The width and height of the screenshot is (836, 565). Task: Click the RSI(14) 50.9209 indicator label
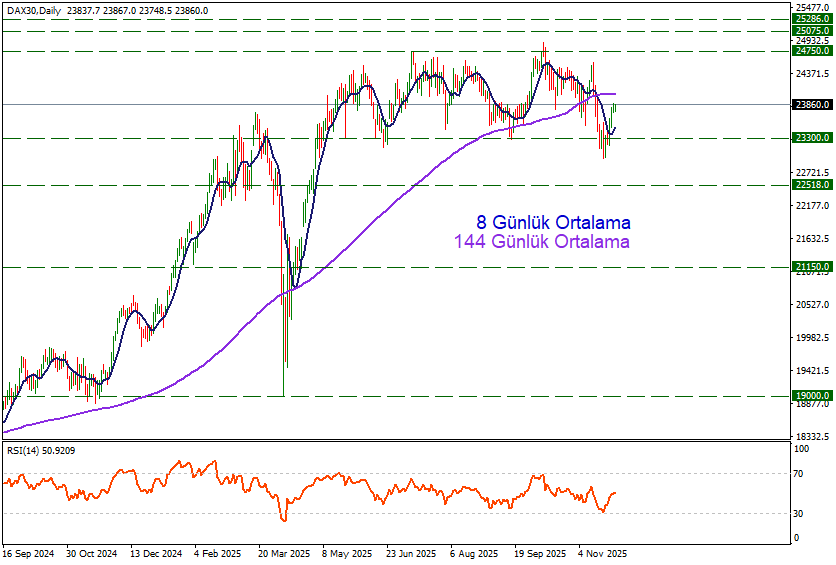click(x=41, y=451)
